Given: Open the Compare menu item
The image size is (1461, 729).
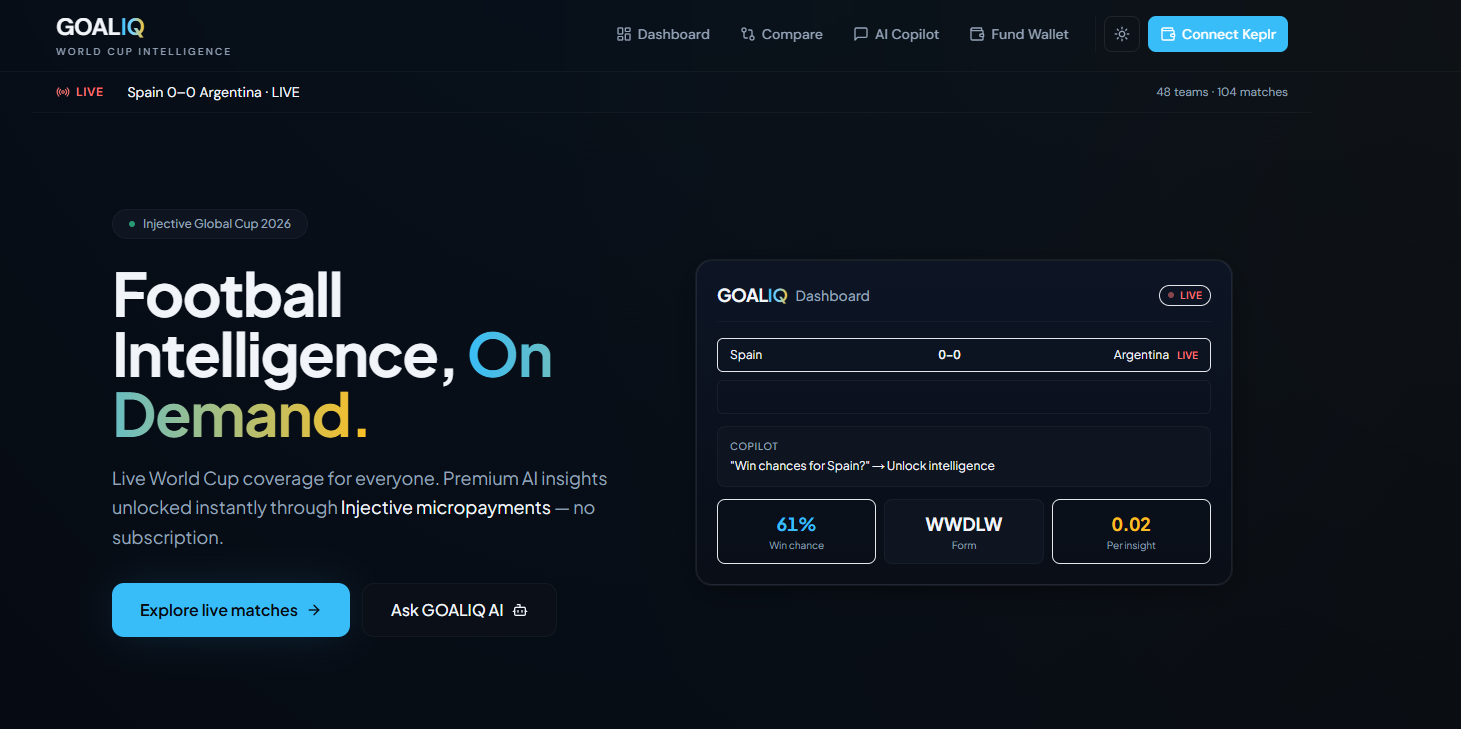Looking at the screenshot, I should 782,34.
